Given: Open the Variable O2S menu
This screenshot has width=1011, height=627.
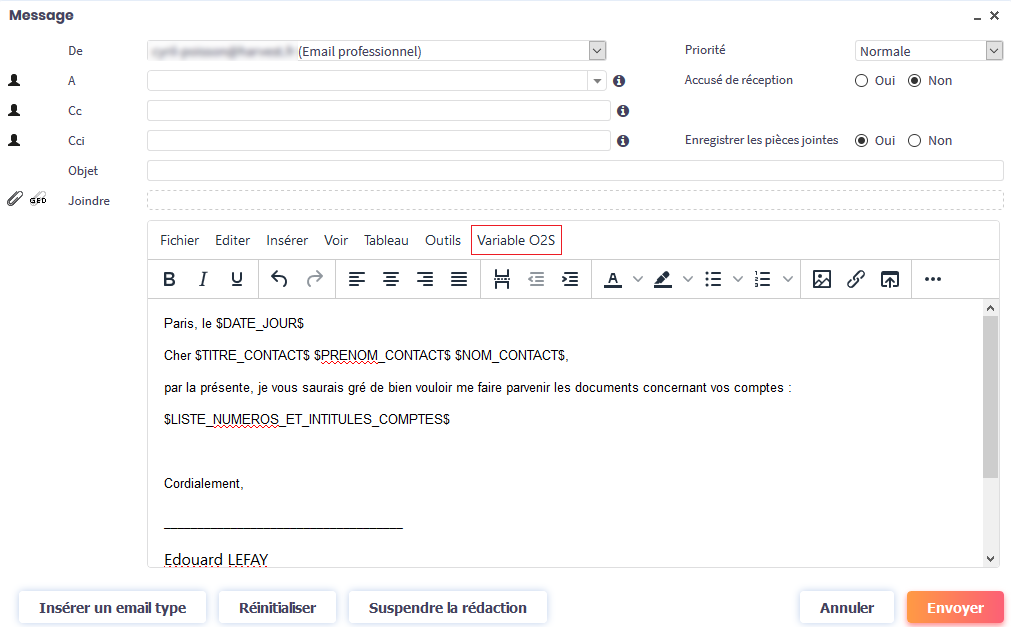Looking at the screenshot, I should tap(516, 240).
